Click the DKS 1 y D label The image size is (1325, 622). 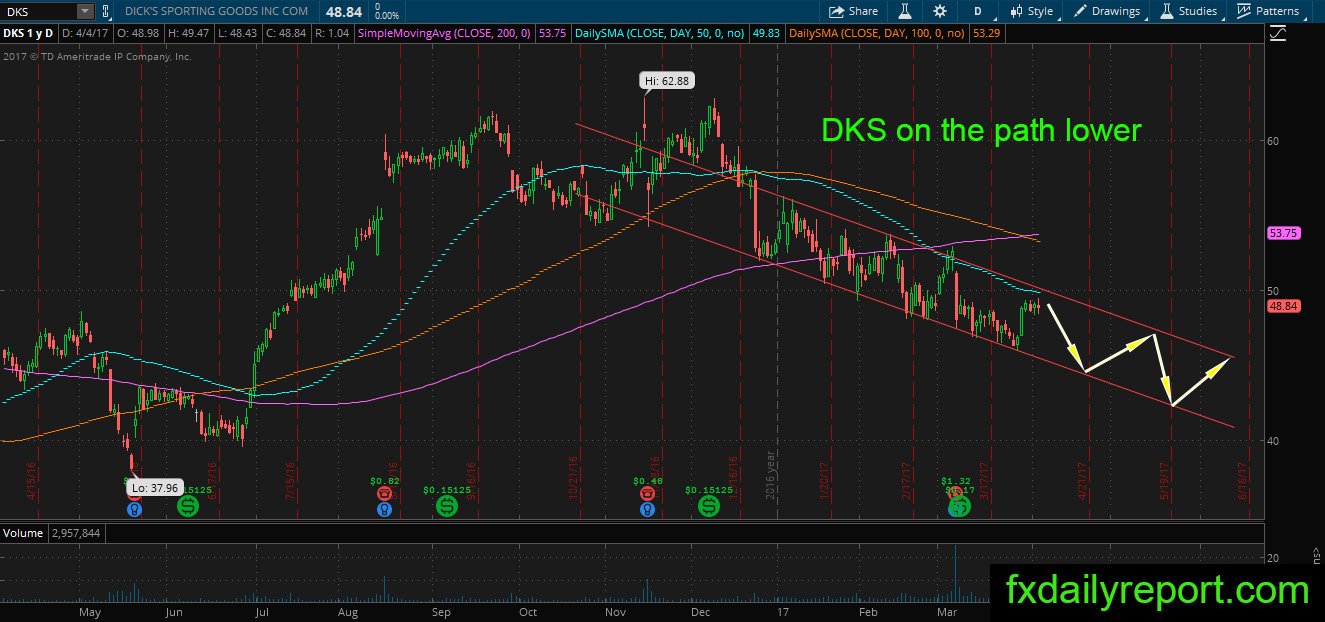(x=30, y=33)
